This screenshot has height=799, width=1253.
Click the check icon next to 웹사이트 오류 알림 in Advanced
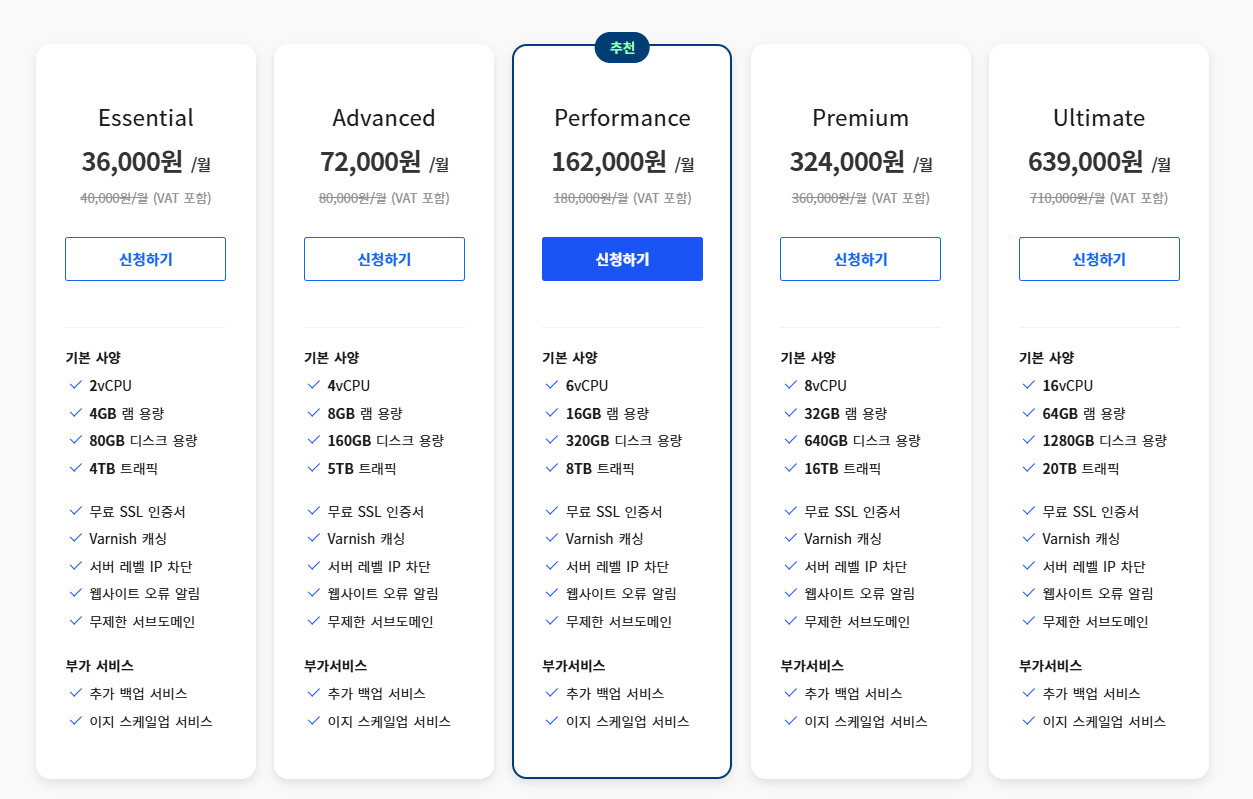coord(314,593)
